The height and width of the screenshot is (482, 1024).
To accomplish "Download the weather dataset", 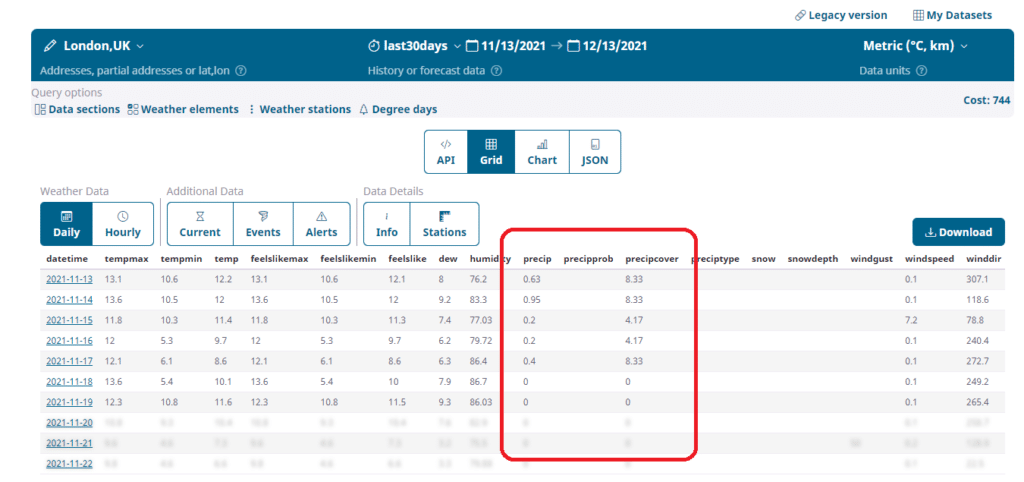I will pos(958,232).
